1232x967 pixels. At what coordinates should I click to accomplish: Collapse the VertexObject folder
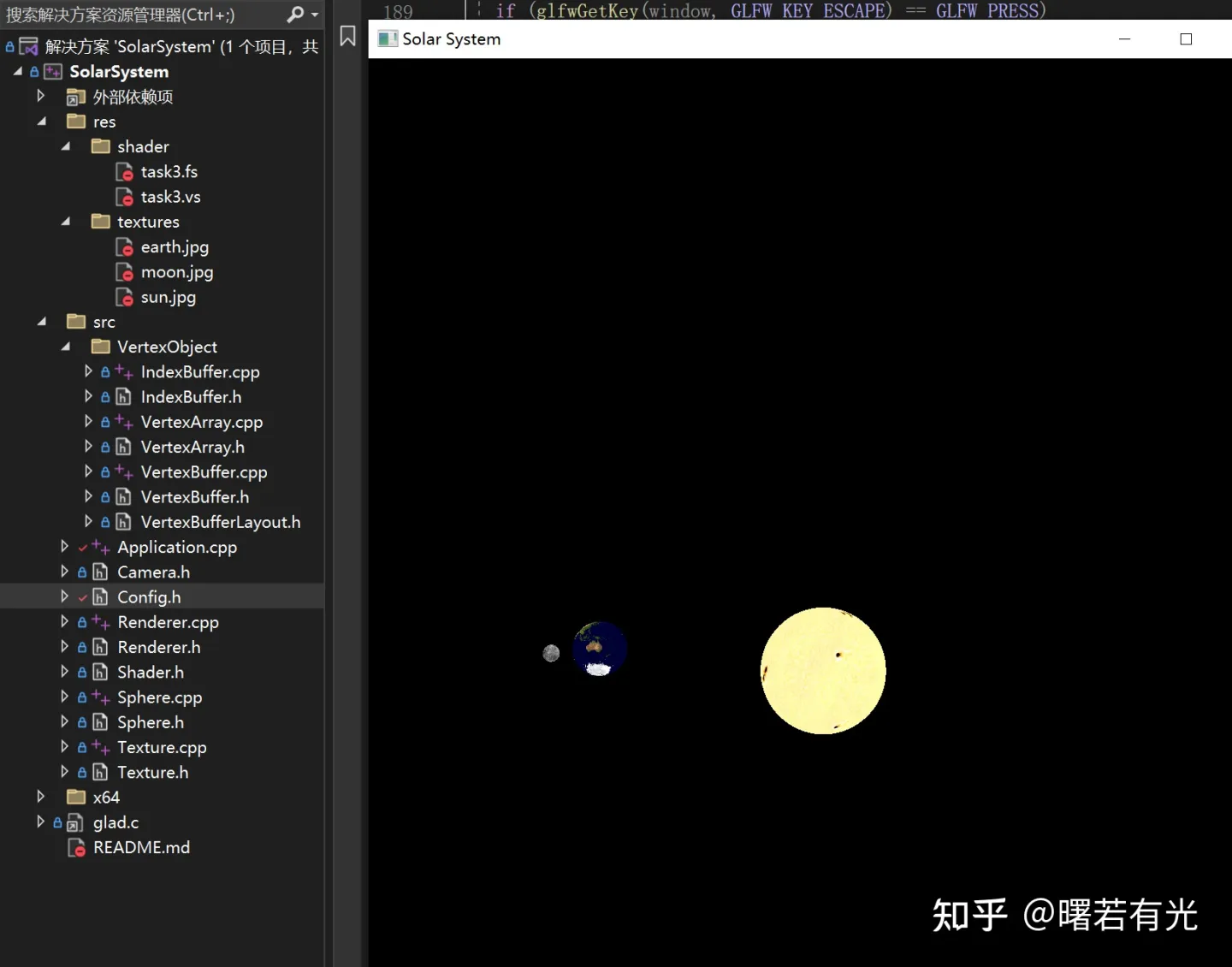[x=65, y=347]
